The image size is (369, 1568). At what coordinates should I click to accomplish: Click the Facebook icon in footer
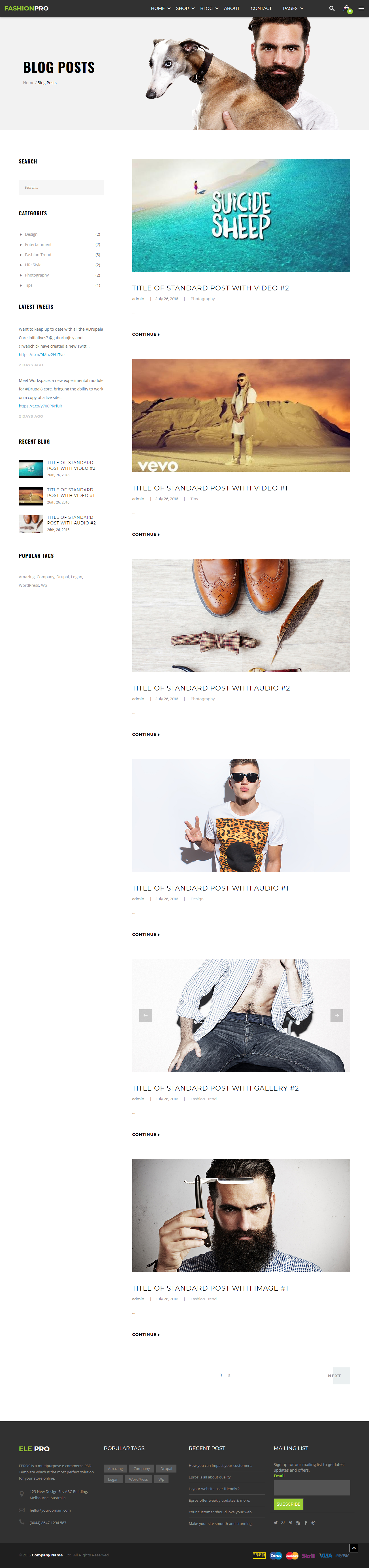point(306,1522)
